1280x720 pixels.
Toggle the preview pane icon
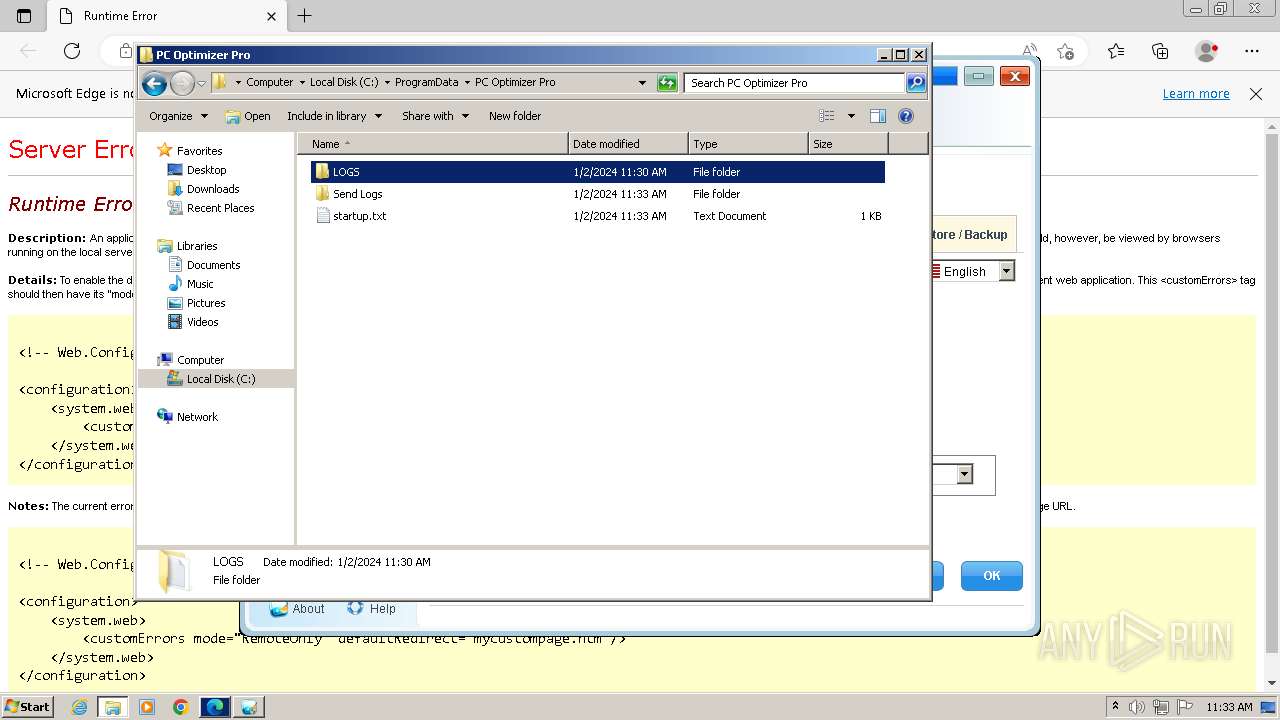point(878,116)
